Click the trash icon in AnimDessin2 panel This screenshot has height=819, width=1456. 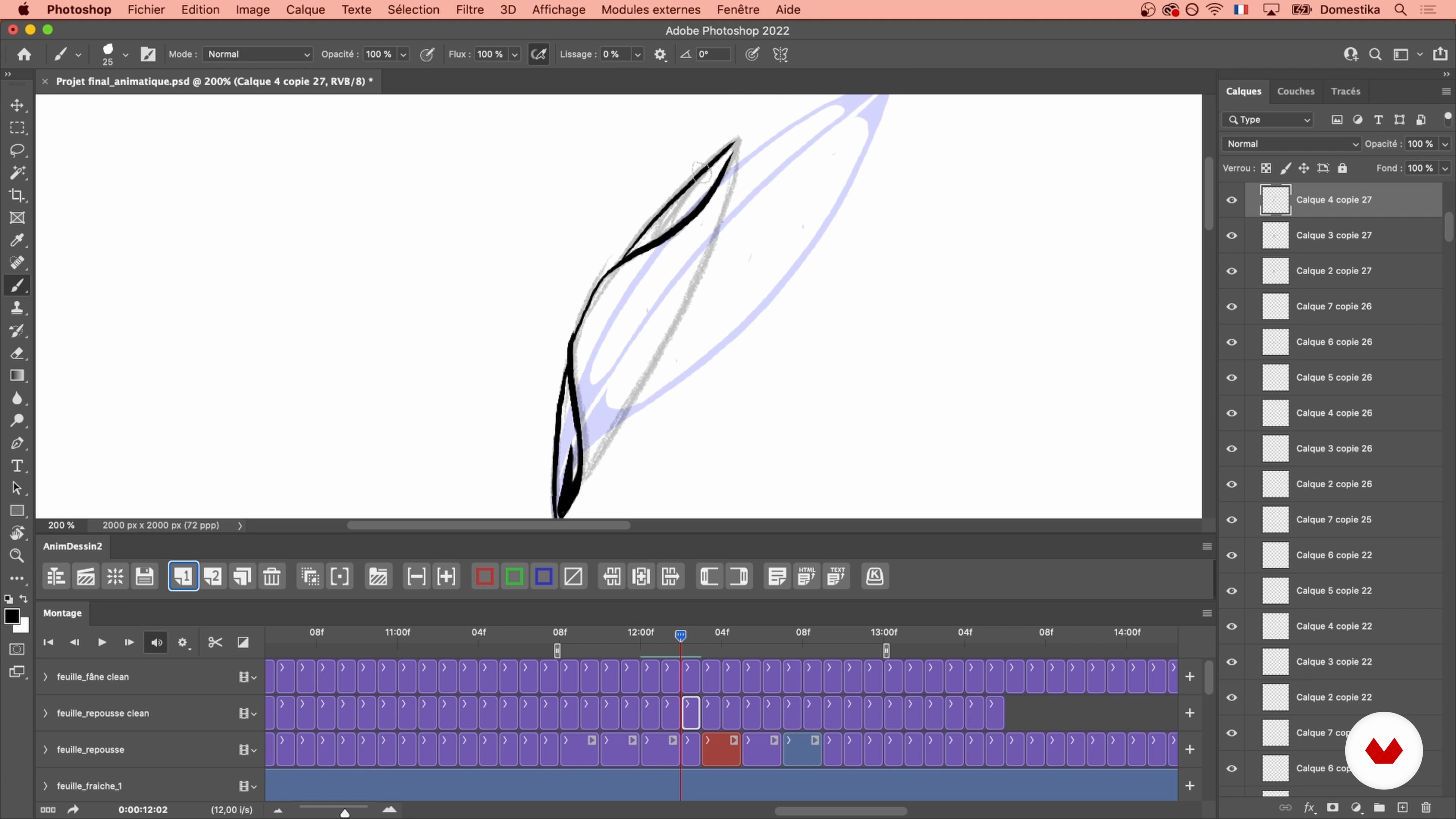coord(272,576)
